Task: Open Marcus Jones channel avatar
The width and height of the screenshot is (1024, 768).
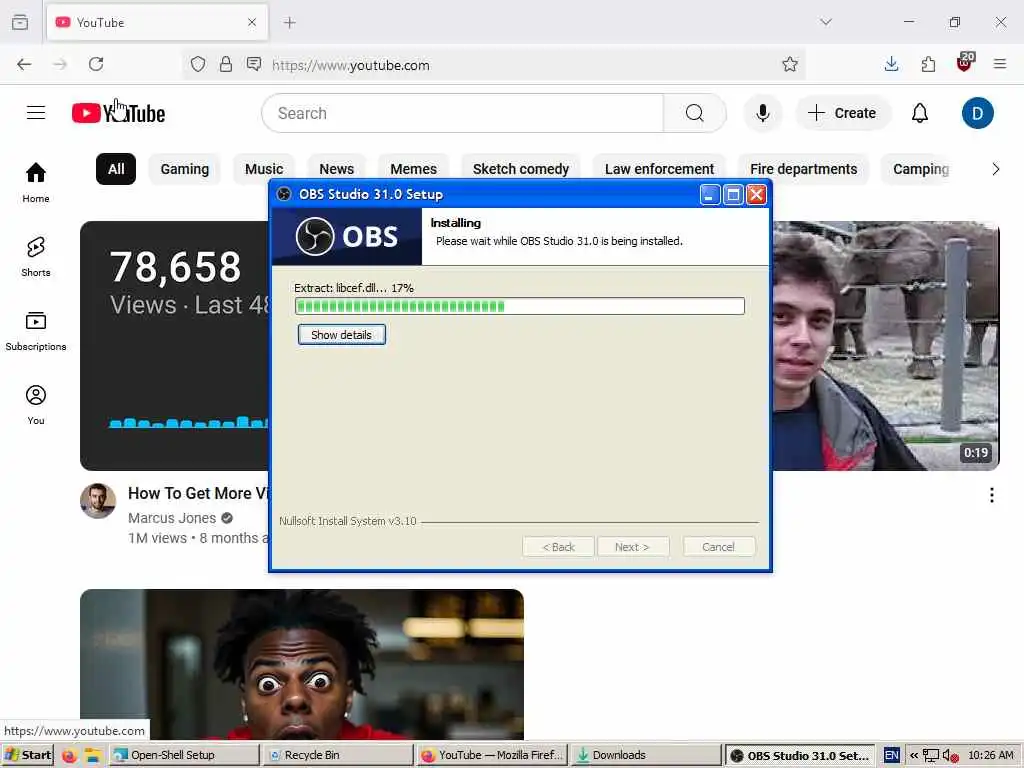Action: tap(98, 501)
